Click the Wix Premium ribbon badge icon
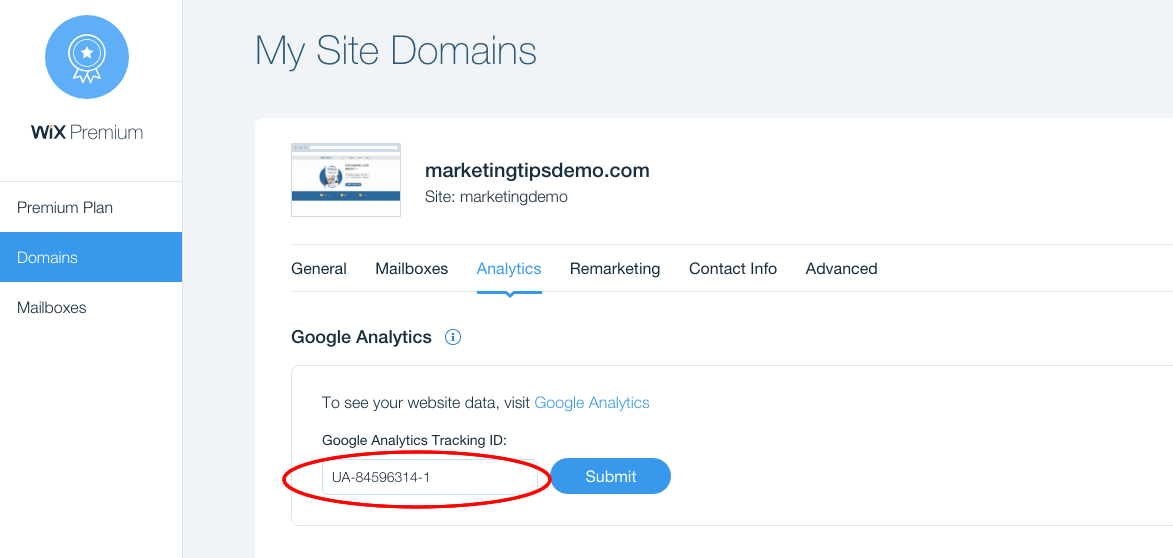 point(87,57)
